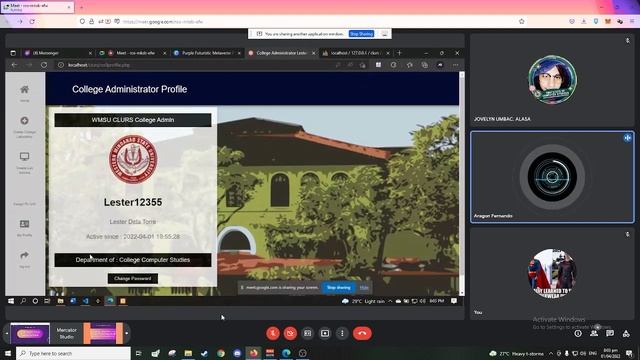Bookmark the Meet page with the star icon
Viewport: 640px width, 360px height.
coord(522,21)
